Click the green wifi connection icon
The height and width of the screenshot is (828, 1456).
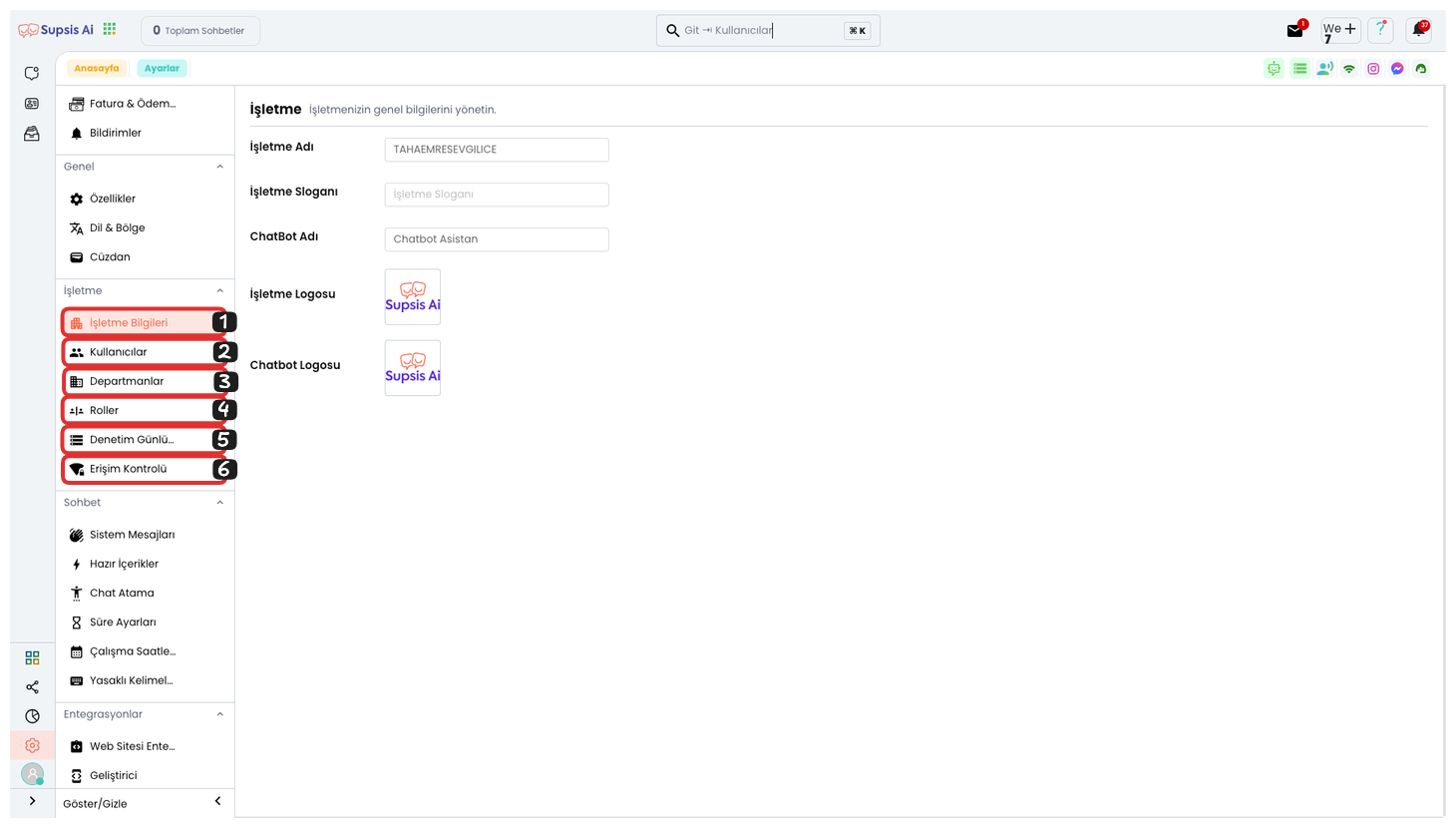pos(1349,69)
